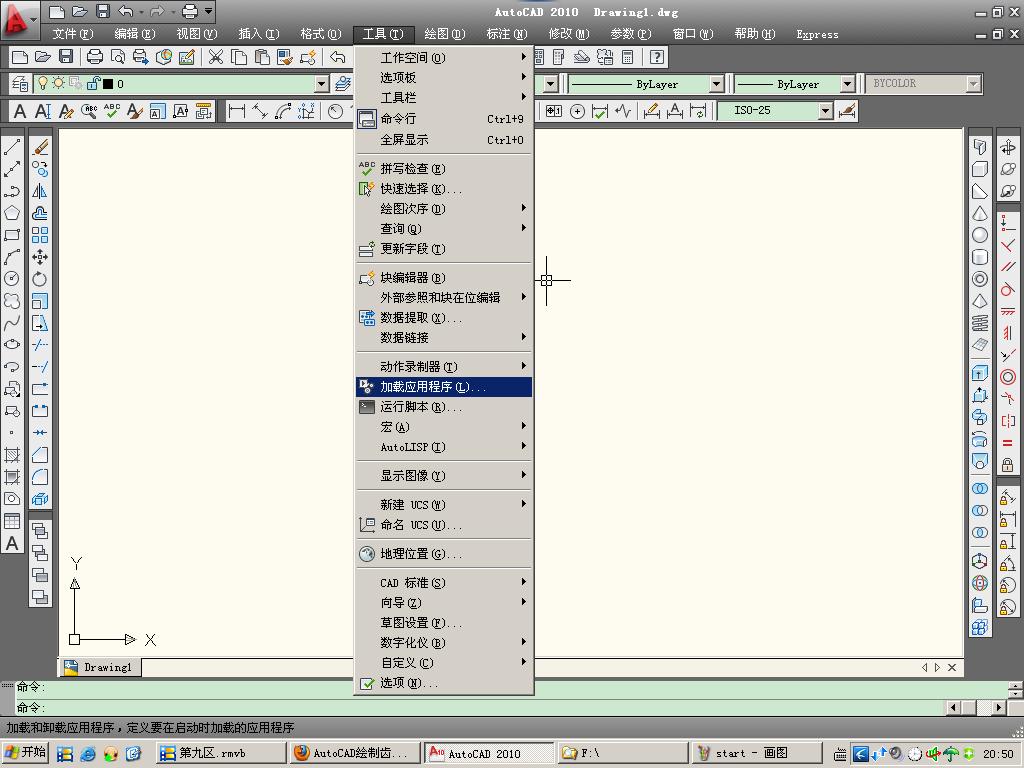The width and height of the screenshot is (1024, 768).
Task: Select the Fillet modify tool
Action: coord(40,477)
